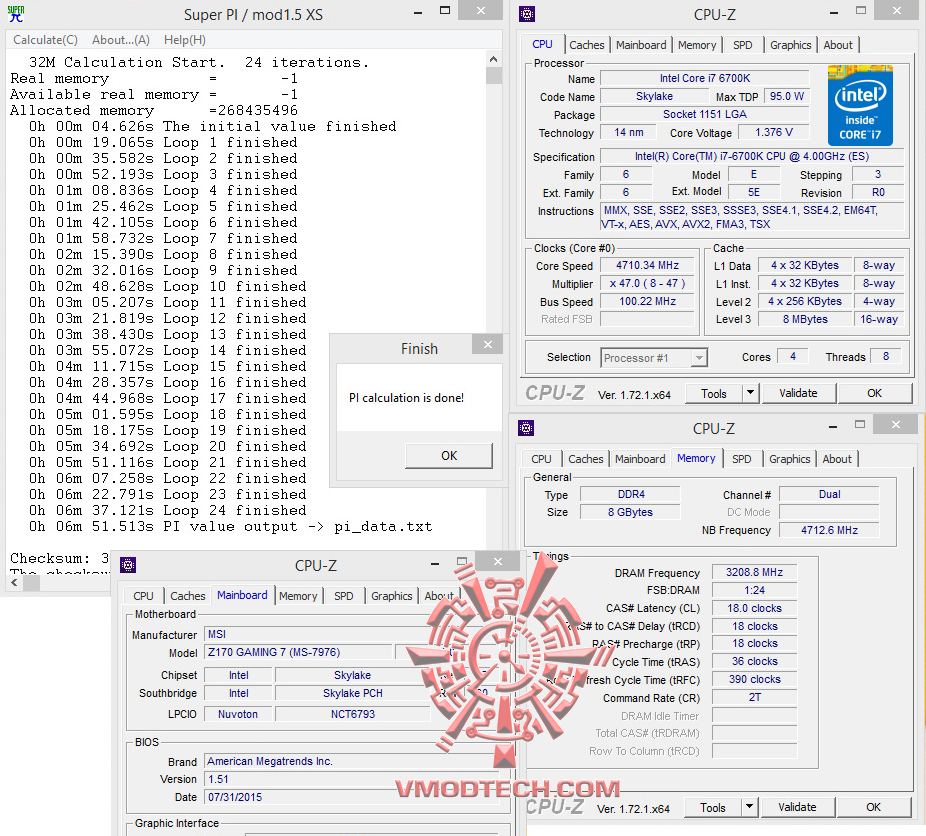Click the DRAM Frequency 3208.8 MHz value
Image resolution: width=926 pixels, height=836 pixels.
(x=754, y=572)
